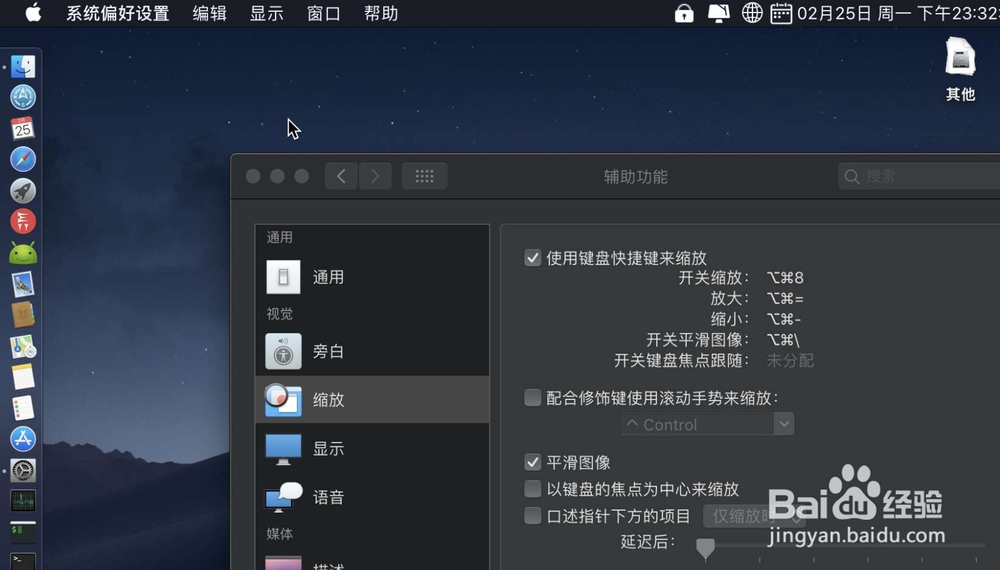Open Finder from the dock
Viewport: 1000px width, 570px height.
pyautogui.click(x=23, y=67)
